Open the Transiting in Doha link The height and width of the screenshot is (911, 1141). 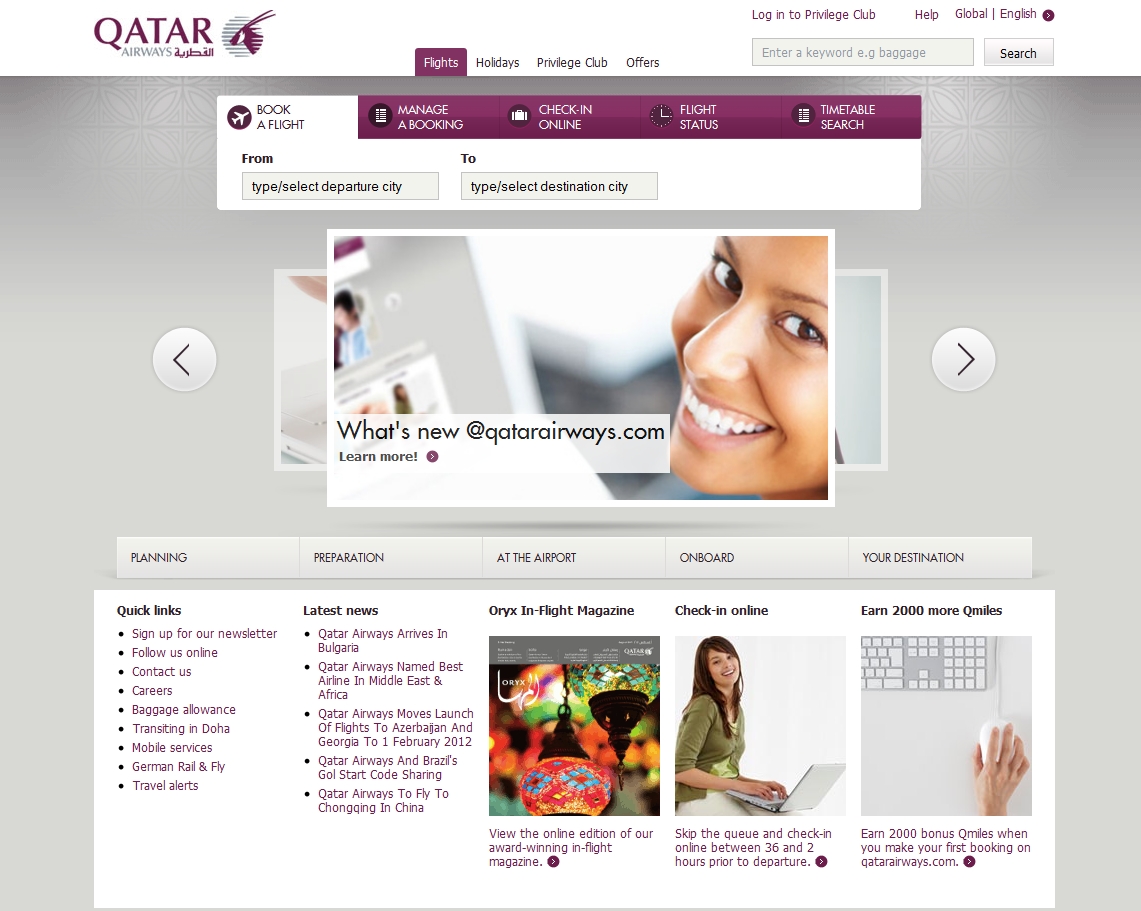click(180, 728)
